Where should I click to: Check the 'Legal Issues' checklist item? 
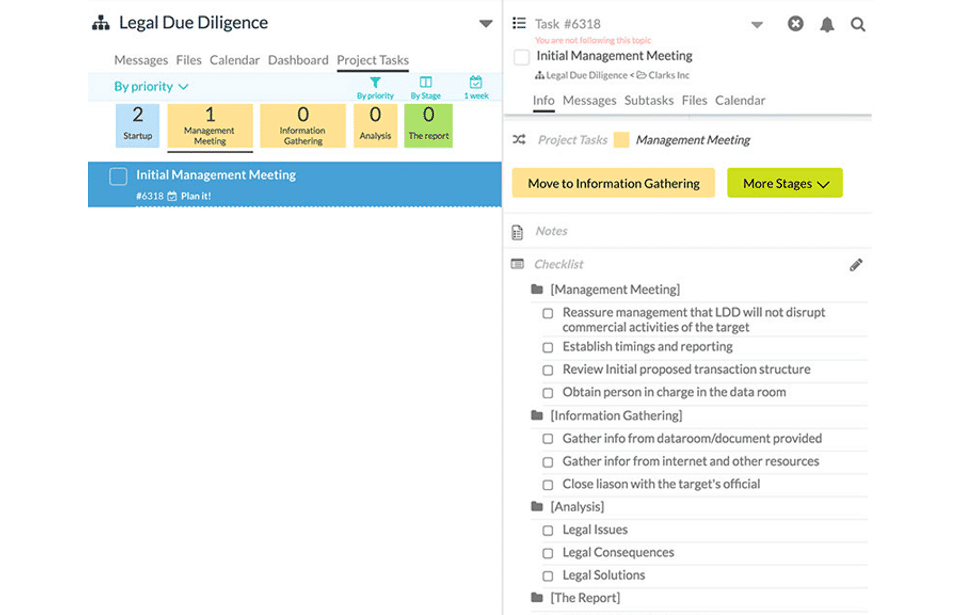point(548,530)
